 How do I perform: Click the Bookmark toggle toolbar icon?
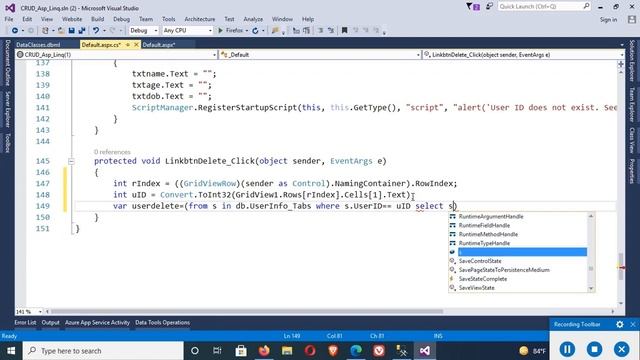tap(344, 31)
